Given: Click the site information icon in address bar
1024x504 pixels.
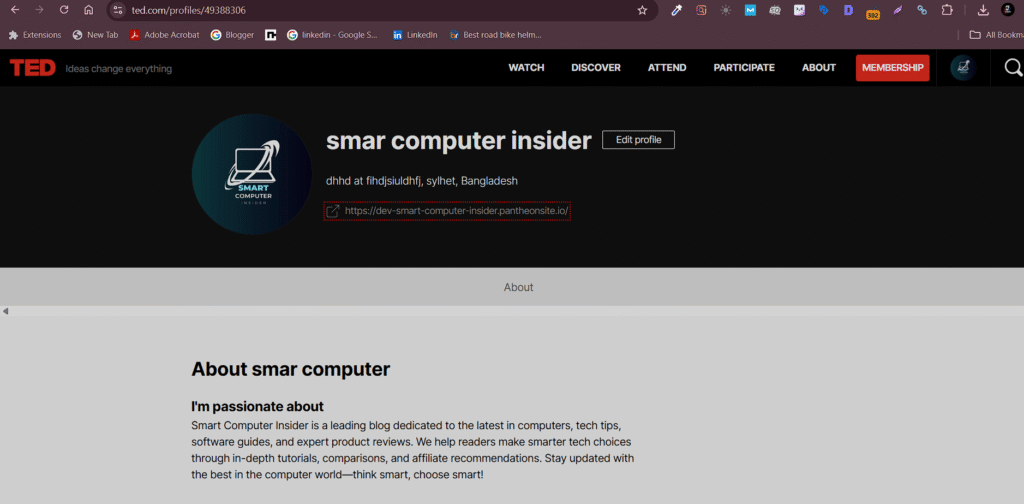Looking at the screenshot, I should point(117,10).
